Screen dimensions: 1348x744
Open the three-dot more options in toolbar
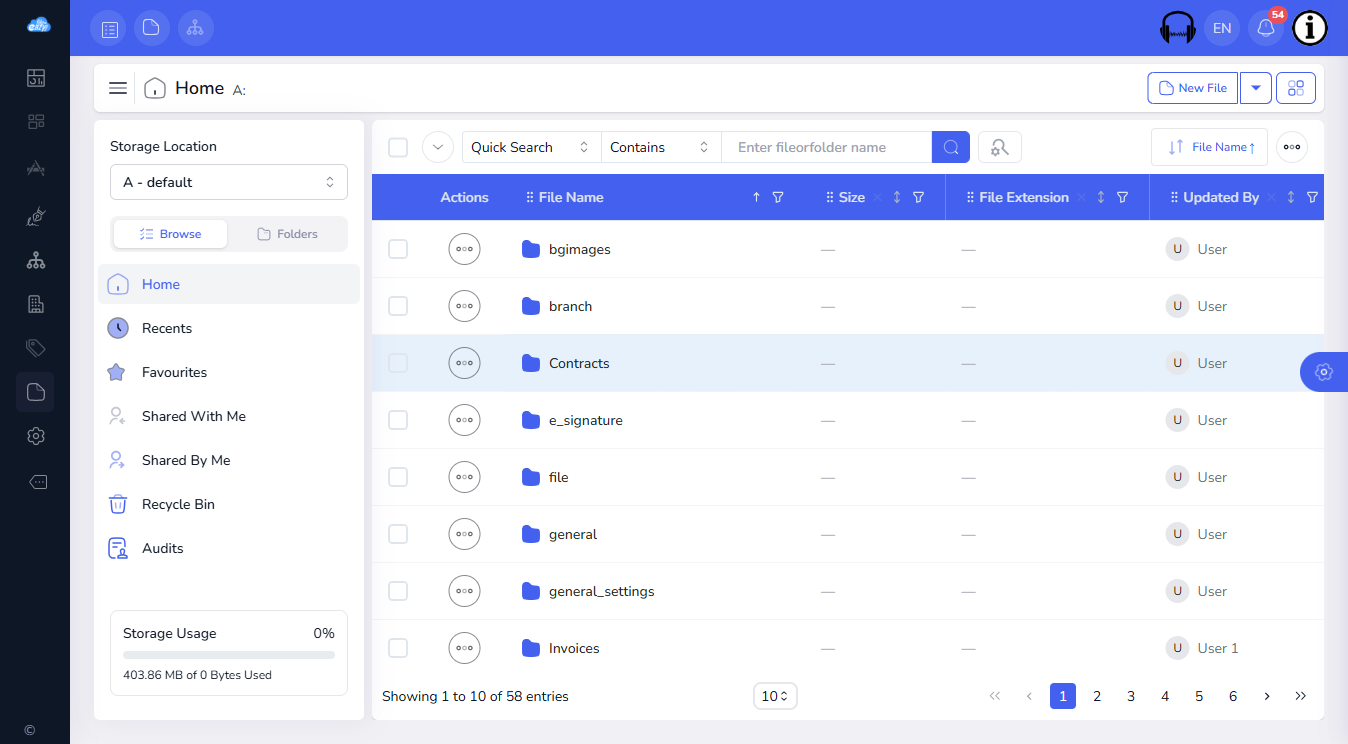1292,147
